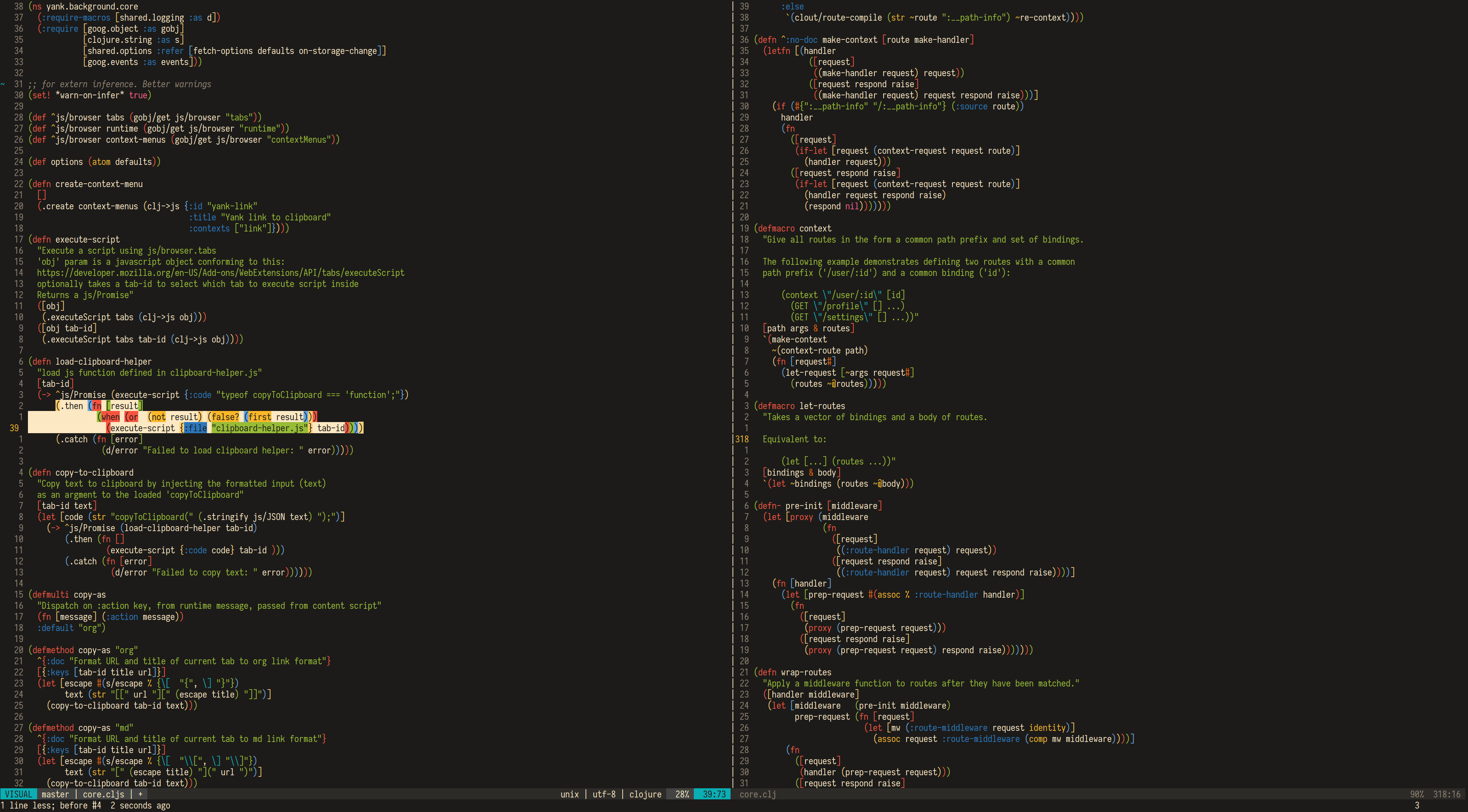Click the 39:73 cursor position indicator
Viewport: 1468px width, 812px height.
[x=714, y=794]
